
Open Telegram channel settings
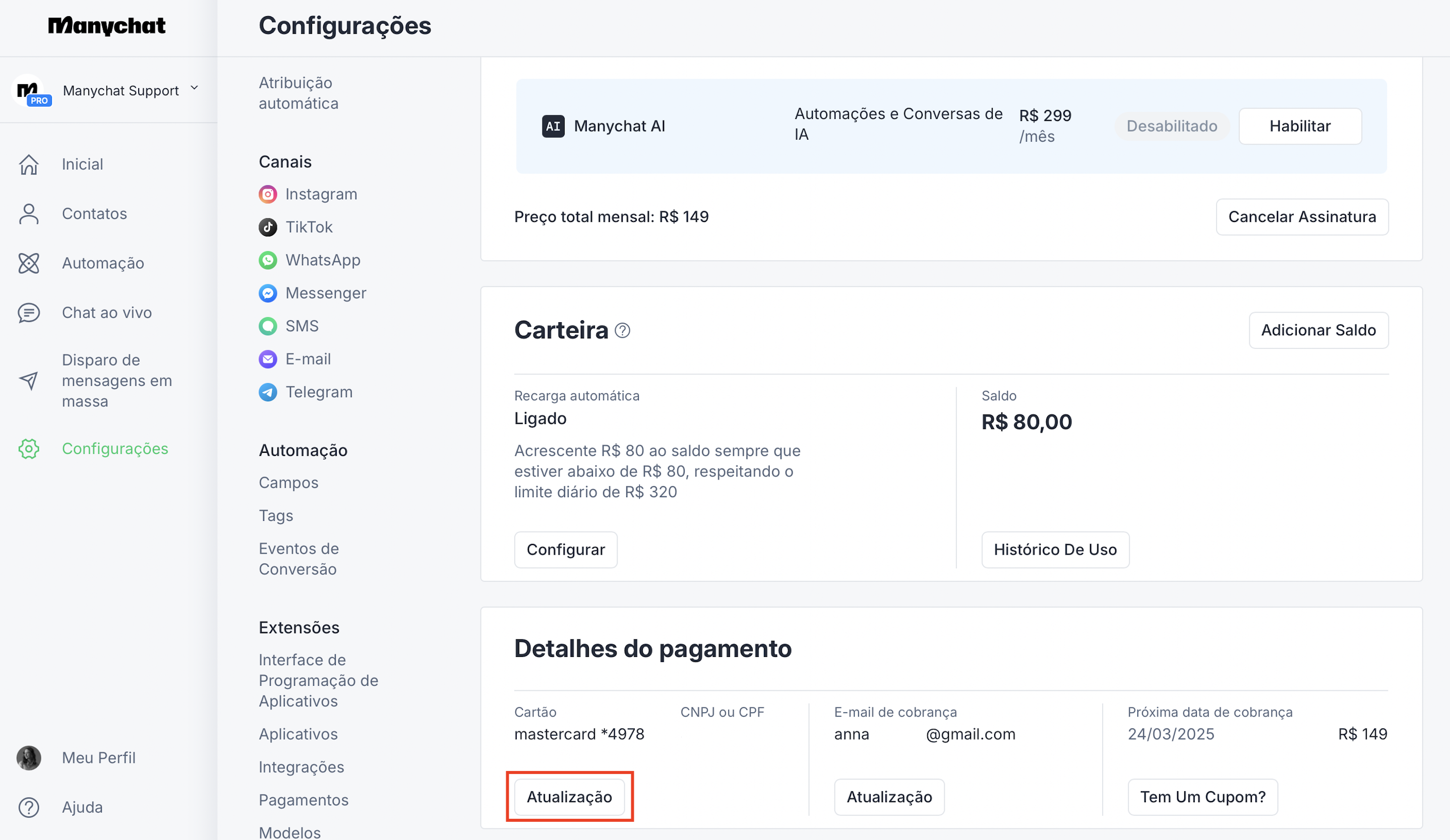coord(319,392)
